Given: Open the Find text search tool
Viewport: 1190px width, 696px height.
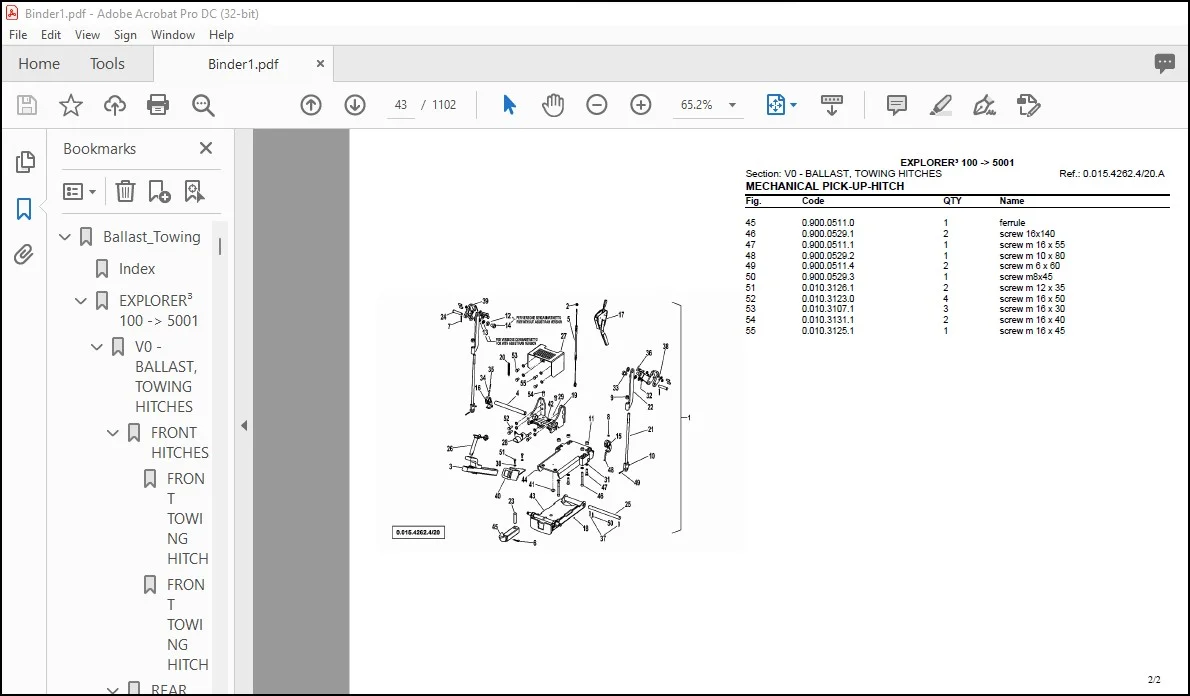Looking at the screenshot, I should (203, 105).
